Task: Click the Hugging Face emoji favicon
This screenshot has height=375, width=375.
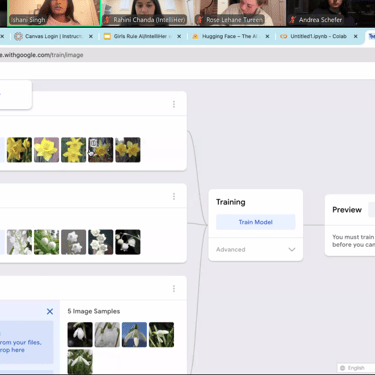Action: (x=195, y=36)
